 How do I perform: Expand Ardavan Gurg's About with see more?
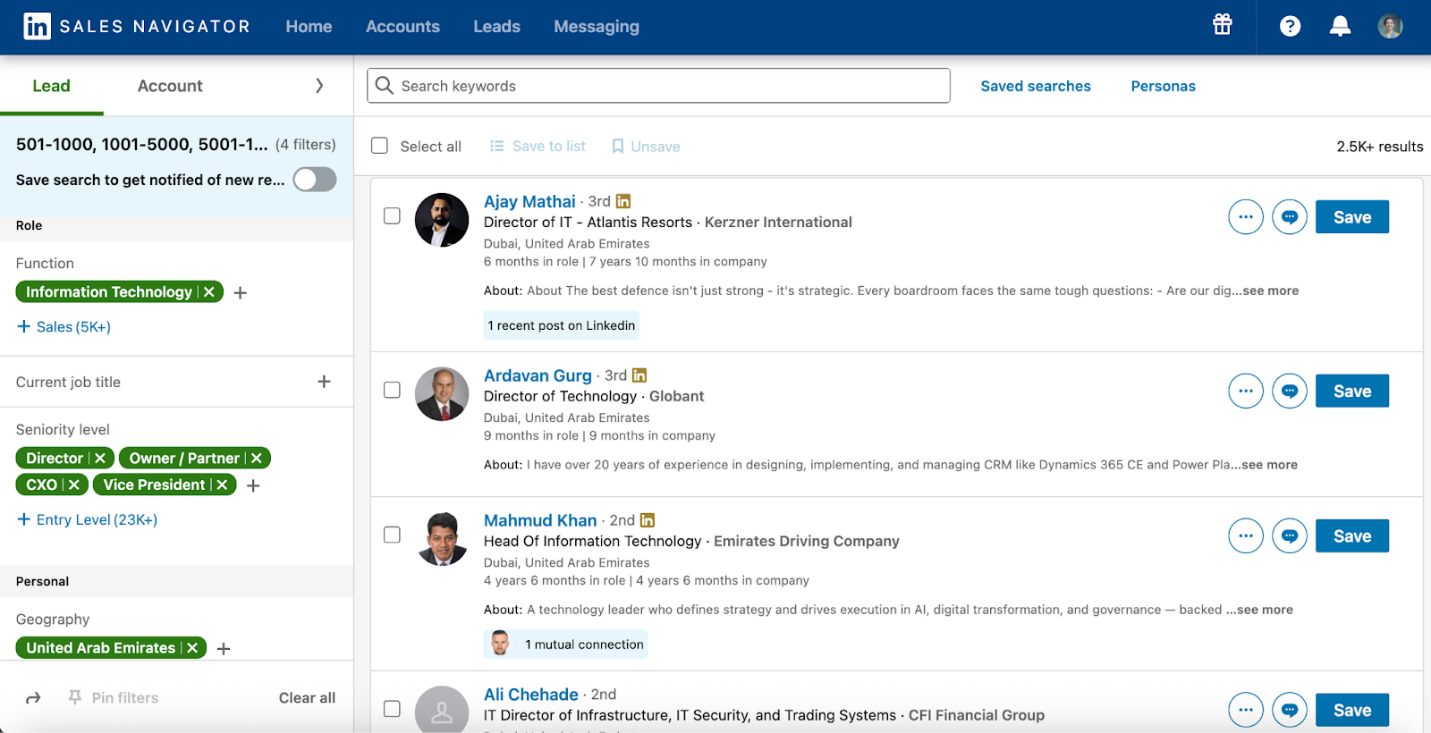tap(1269, 465)
